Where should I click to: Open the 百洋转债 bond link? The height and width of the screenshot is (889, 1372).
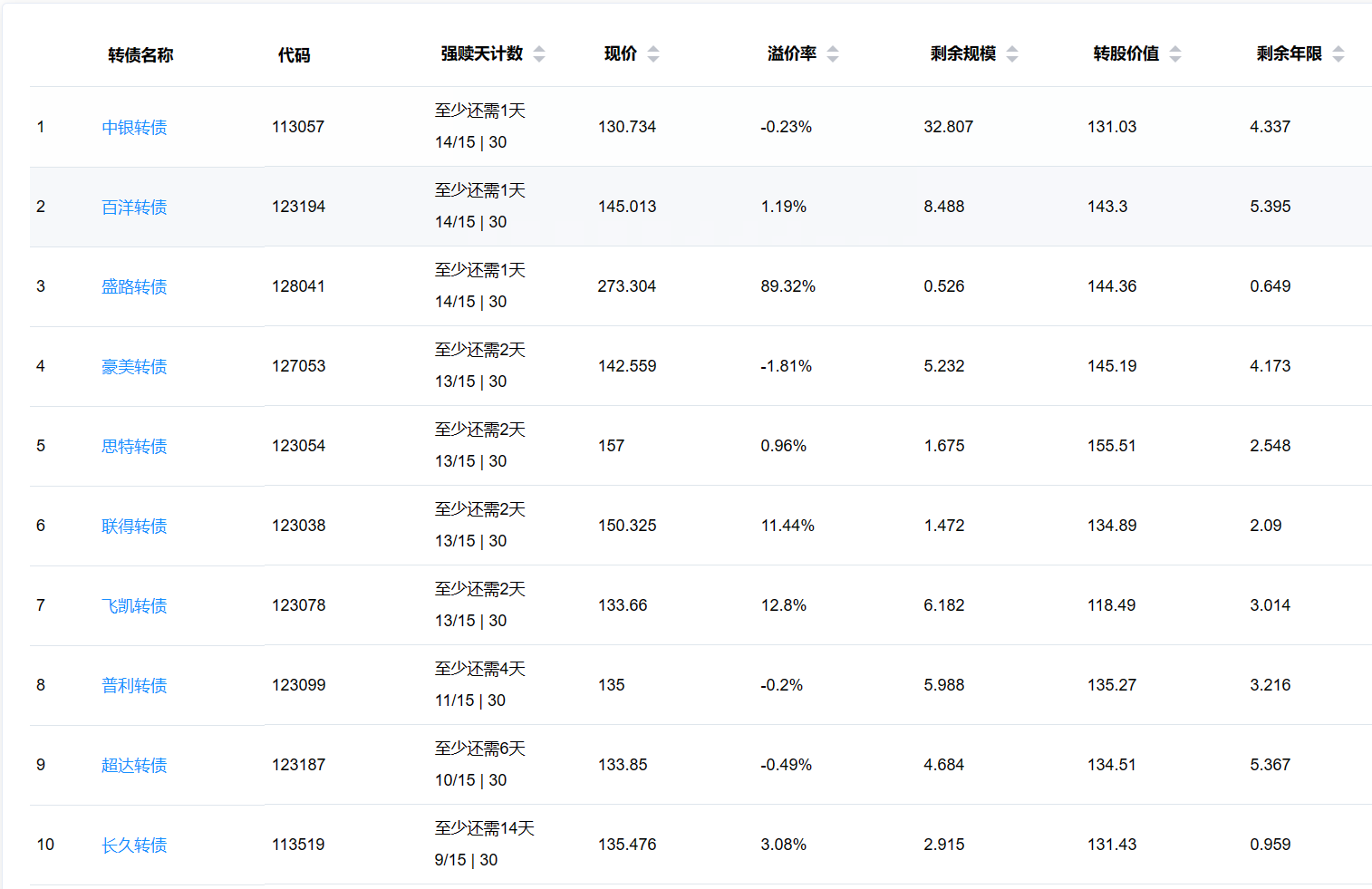tap(134, 208)
